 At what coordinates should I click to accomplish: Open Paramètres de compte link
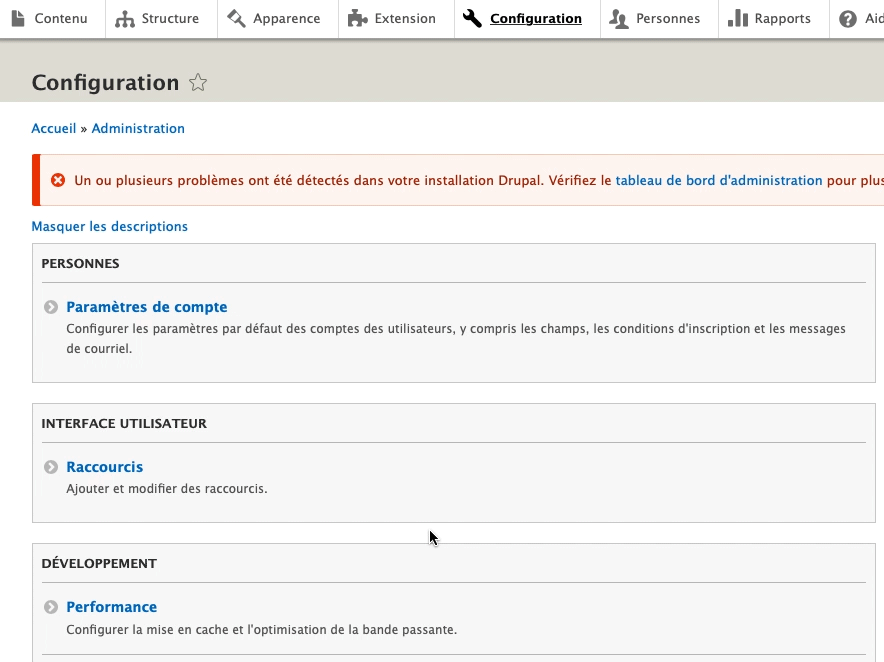(146, 307)
